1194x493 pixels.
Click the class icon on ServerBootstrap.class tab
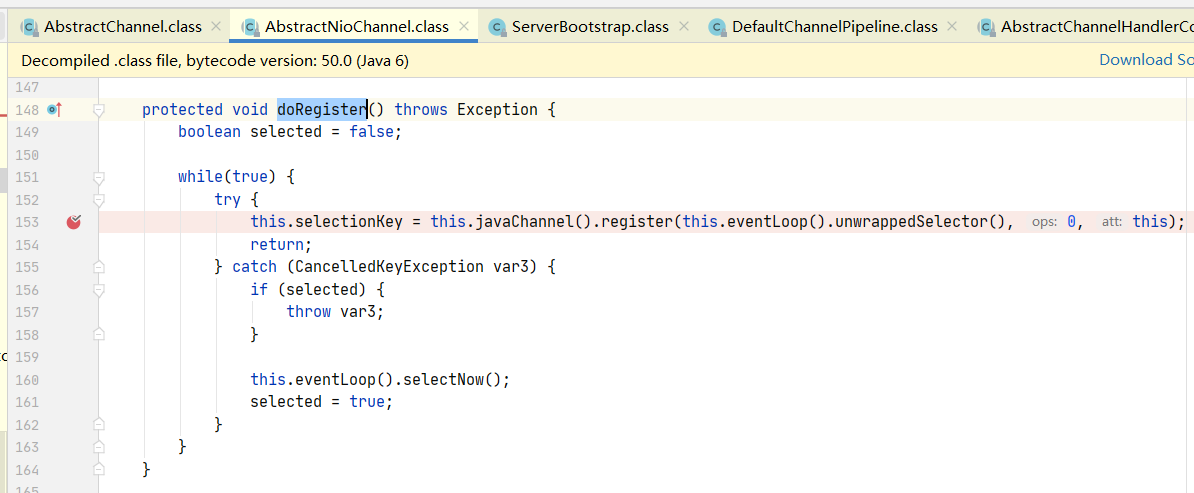click(x=497, y=27)
